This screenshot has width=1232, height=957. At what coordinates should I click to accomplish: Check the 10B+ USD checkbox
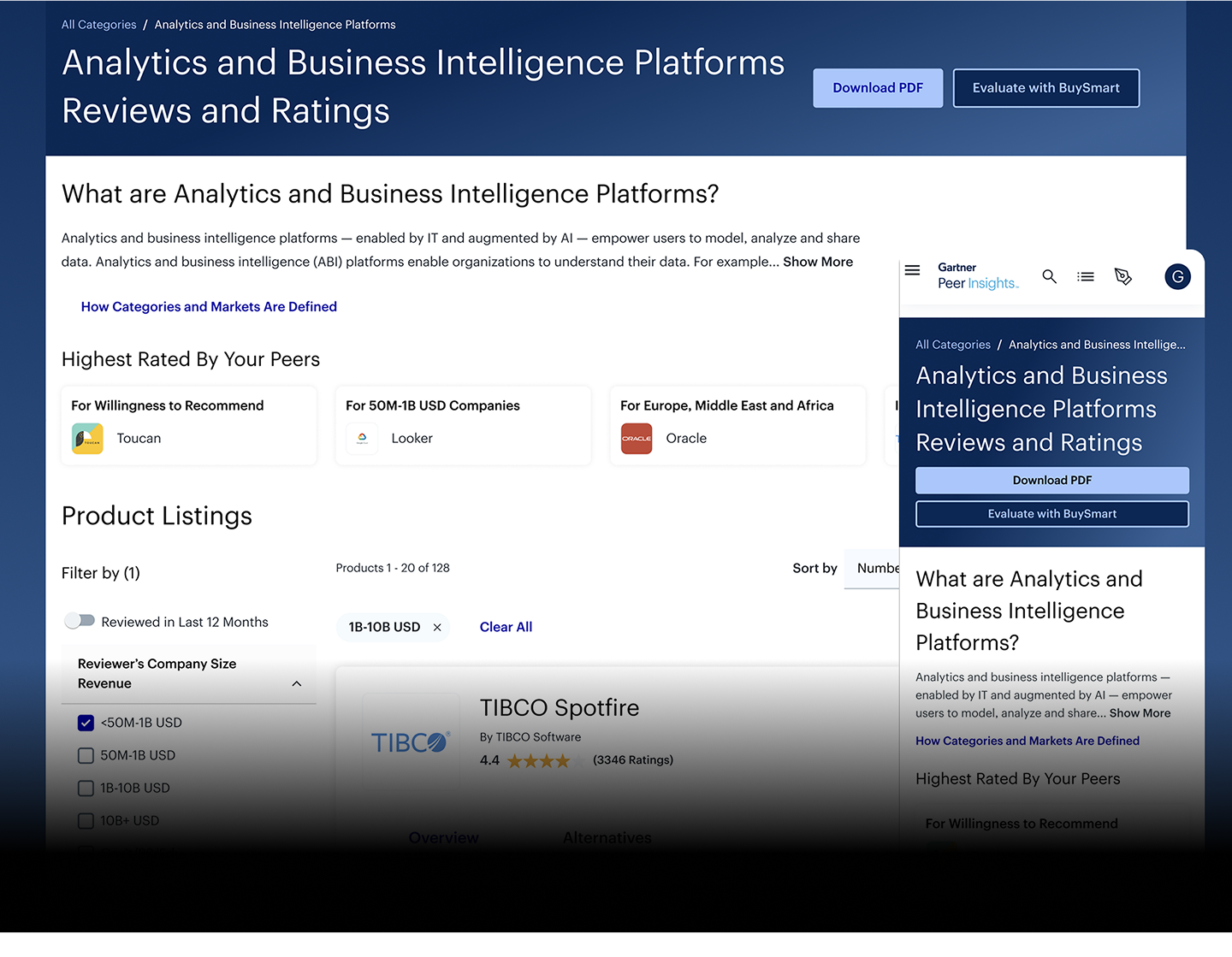click(x=86, y=820)
